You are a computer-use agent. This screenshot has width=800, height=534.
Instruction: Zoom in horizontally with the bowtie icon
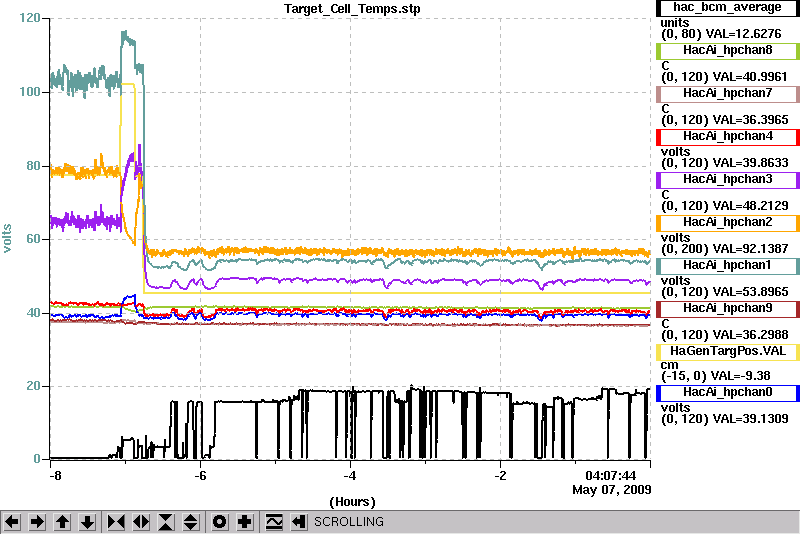pos(116,522)
